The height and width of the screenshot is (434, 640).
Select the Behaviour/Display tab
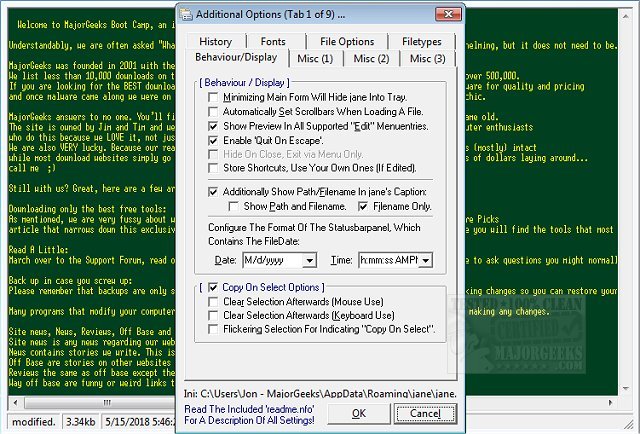pos(236,57)
